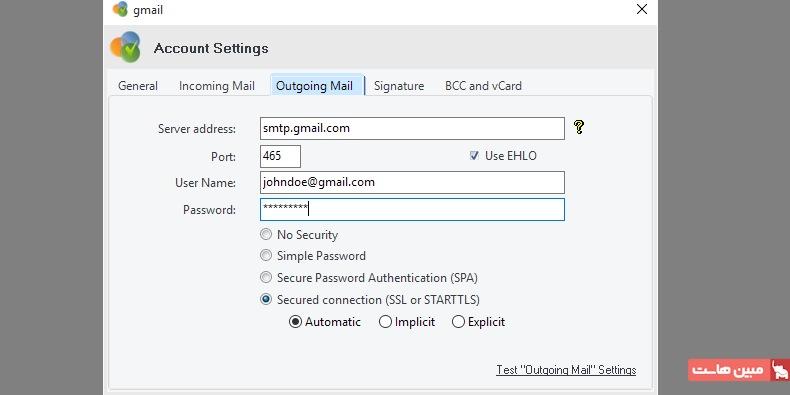The height and width of the screenshot is (395, 790).
Task: Switch to the General tab
Action: 138,86
